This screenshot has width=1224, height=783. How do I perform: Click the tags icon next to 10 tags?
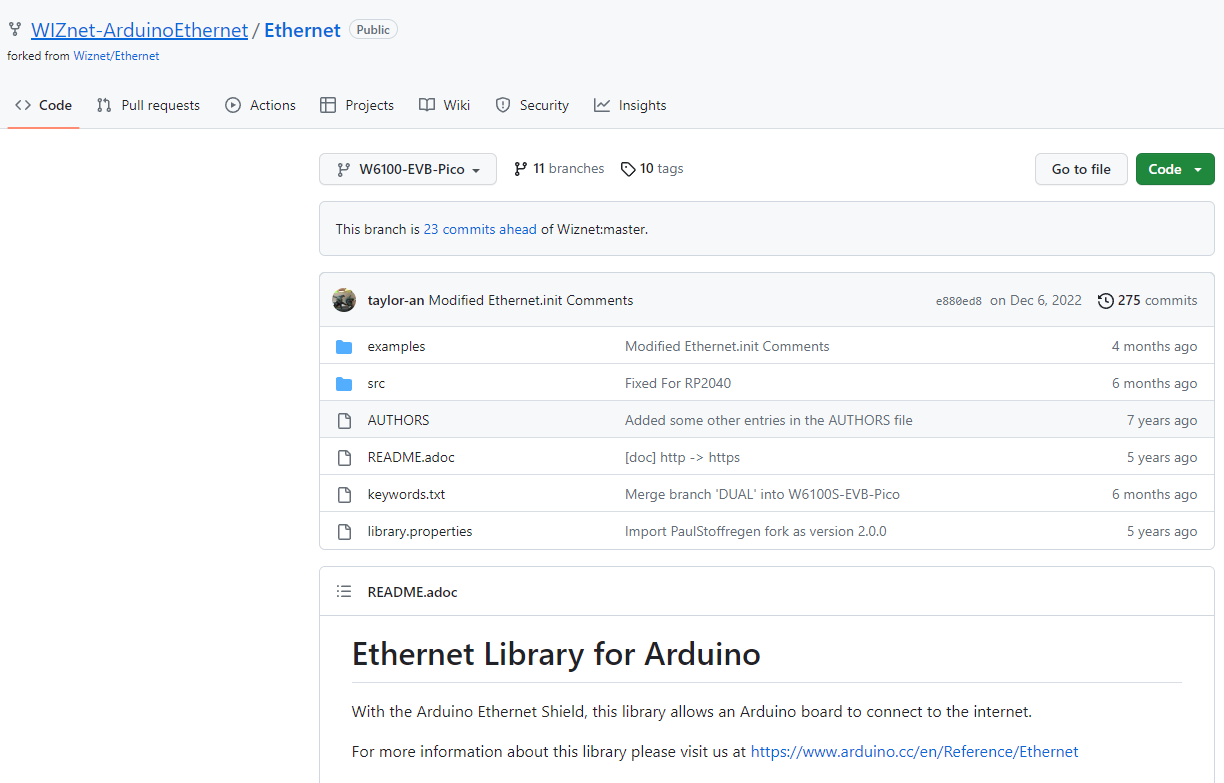(628, 169)
